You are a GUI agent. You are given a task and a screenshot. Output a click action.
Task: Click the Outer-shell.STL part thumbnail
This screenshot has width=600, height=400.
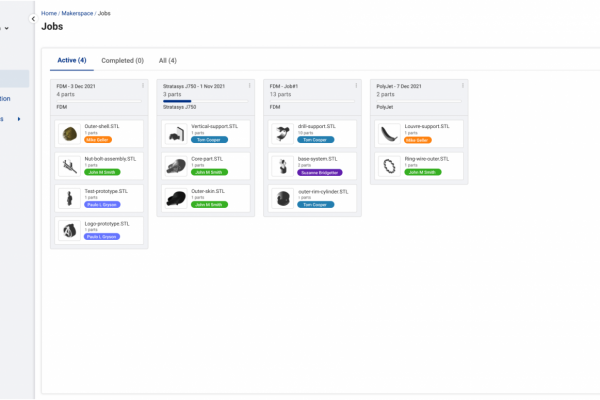pyautogui.click(x=69, y=134)
